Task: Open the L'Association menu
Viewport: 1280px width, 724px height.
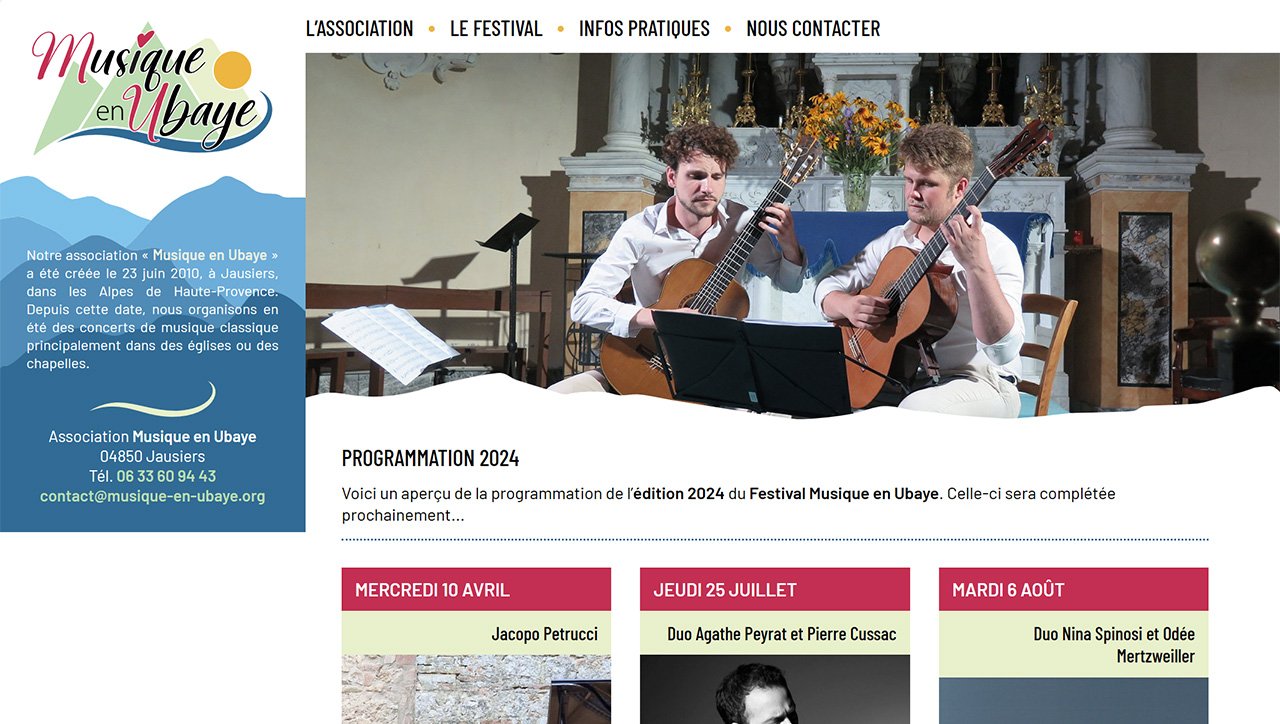Action: [359, 29]
